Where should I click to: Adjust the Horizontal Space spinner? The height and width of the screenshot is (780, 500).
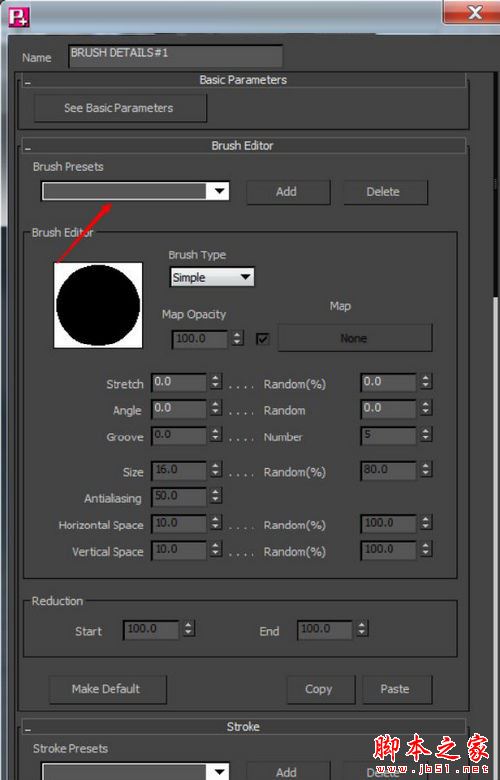pos(215,523)
